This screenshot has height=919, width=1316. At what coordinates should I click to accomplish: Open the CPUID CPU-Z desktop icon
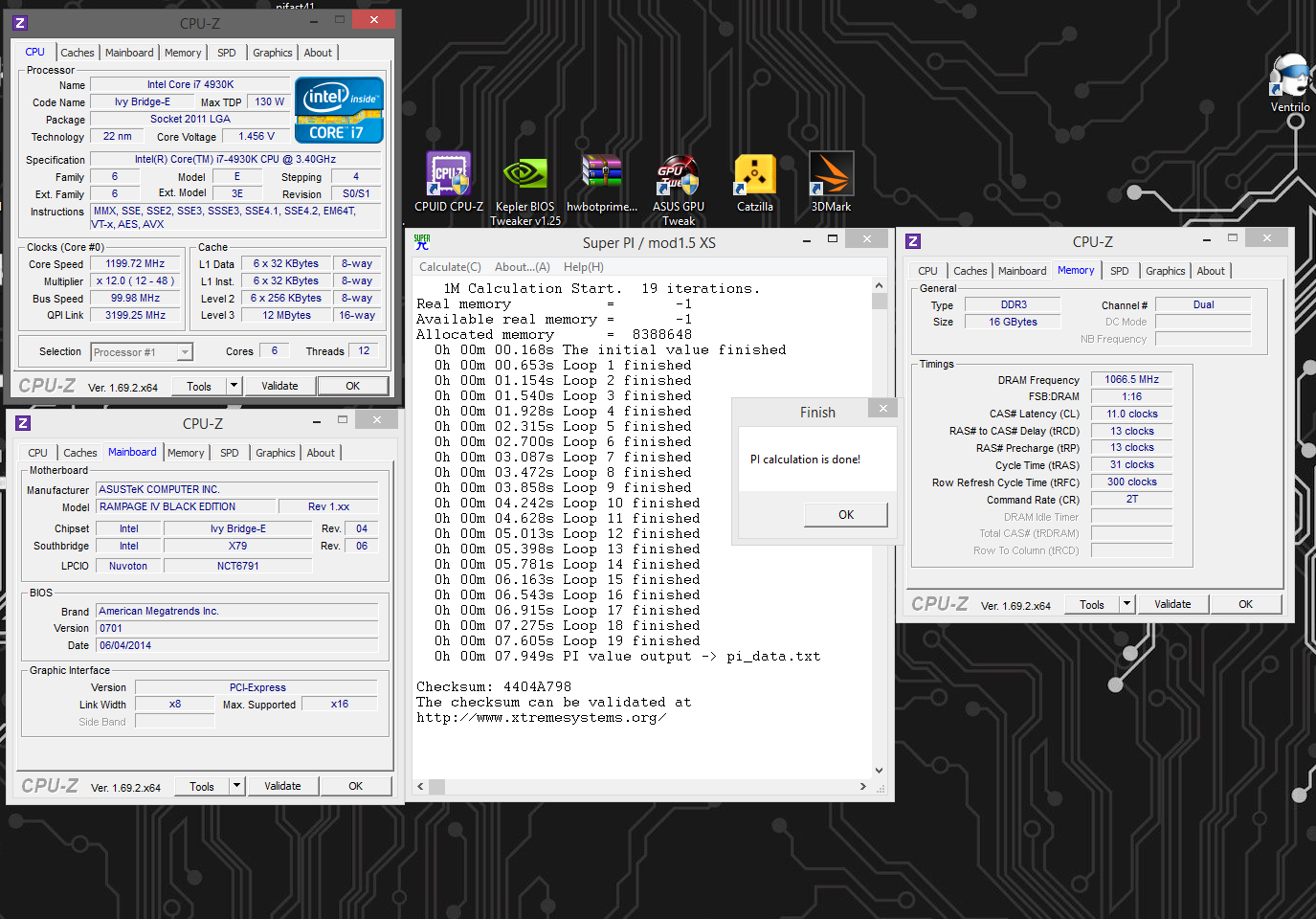pyautogui.click(x=449, y=182)
